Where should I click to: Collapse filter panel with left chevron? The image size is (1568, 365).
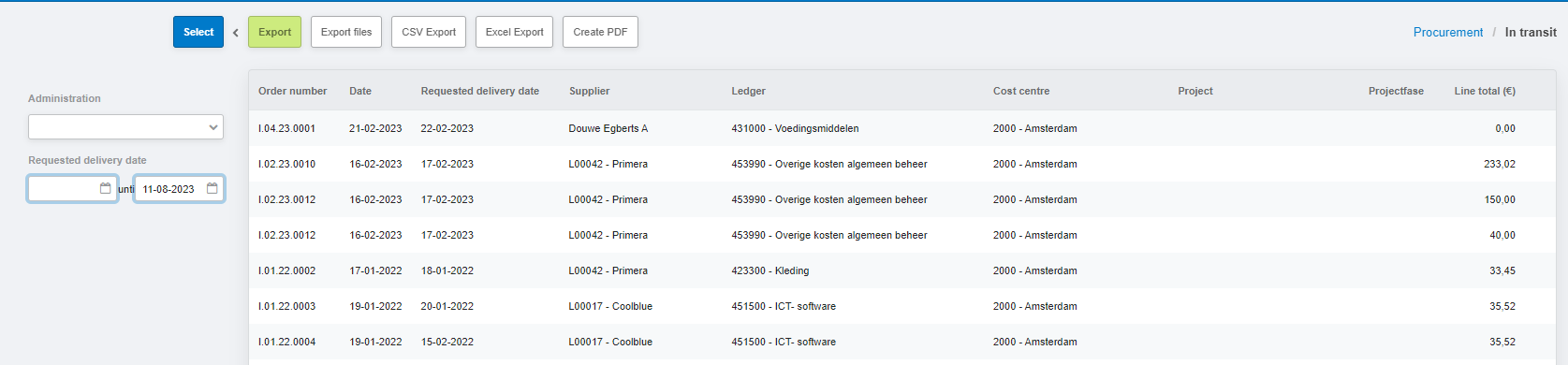click(236, 33)
